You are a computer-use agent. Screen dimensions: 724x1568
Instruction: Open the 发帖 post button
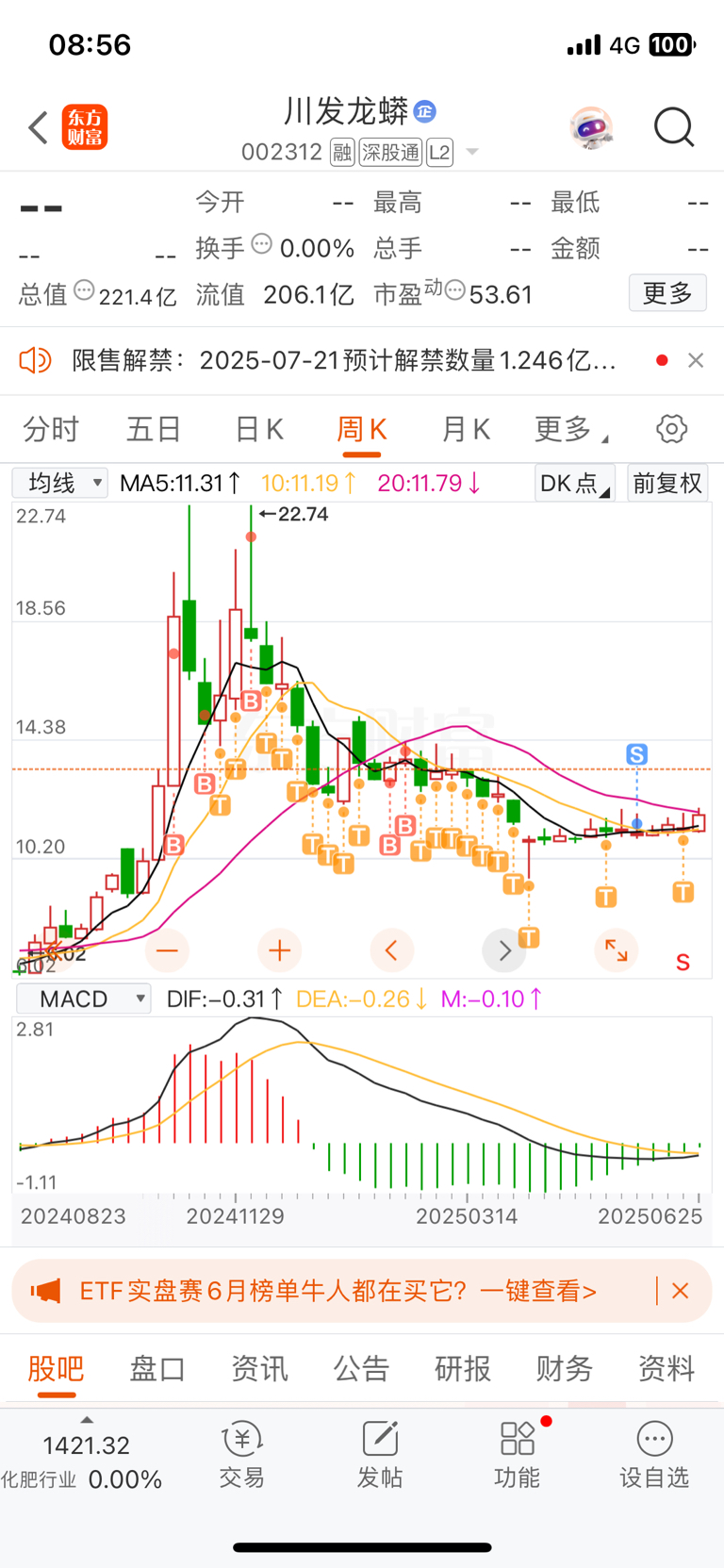pyautogui.click(x=380, y=1455)
